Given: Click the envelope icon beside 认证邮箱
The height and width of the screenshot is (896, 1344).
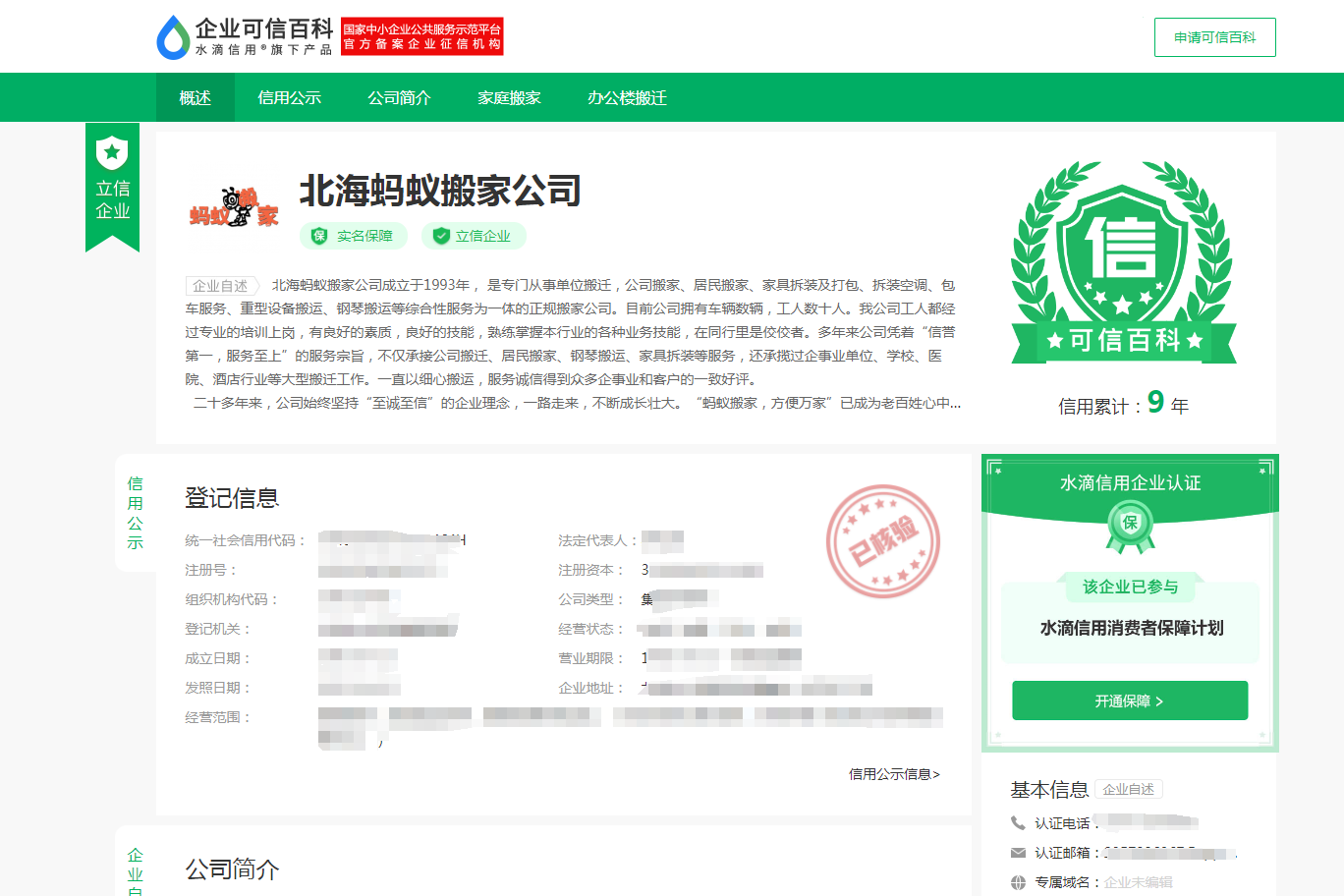Looking at the screenshot, I should pyautogui.click(x=1018, y=852).
